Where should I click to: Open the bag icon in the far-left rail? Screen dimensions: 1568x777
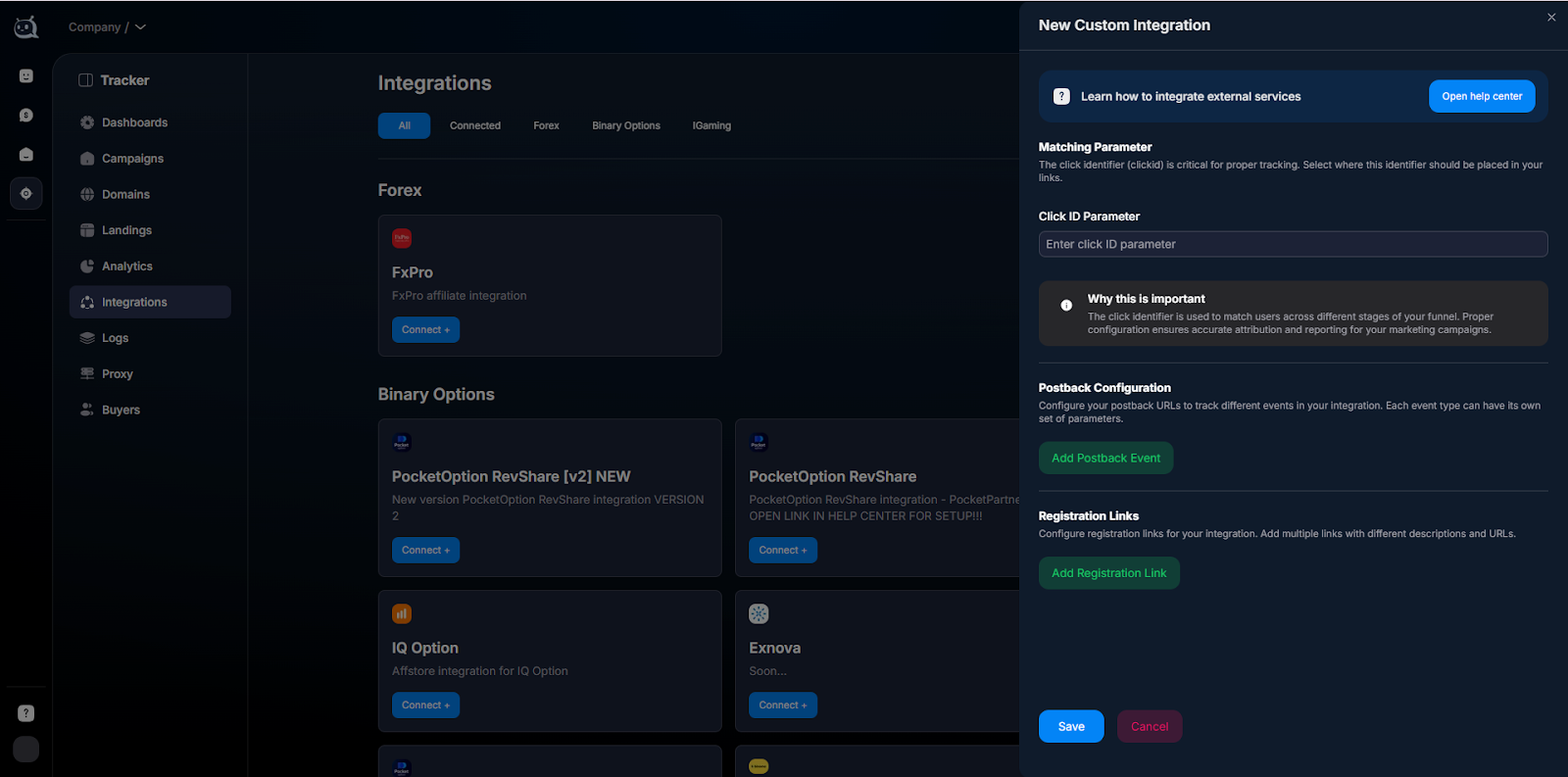(26, 155)
